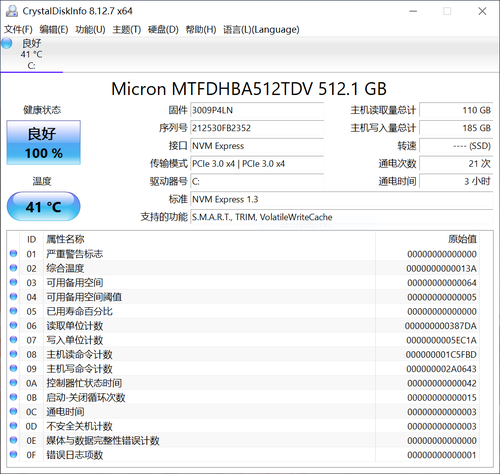Screen dimensions: 500x474
Task: Open the 主题(T) menu
Action: [127, 30]
